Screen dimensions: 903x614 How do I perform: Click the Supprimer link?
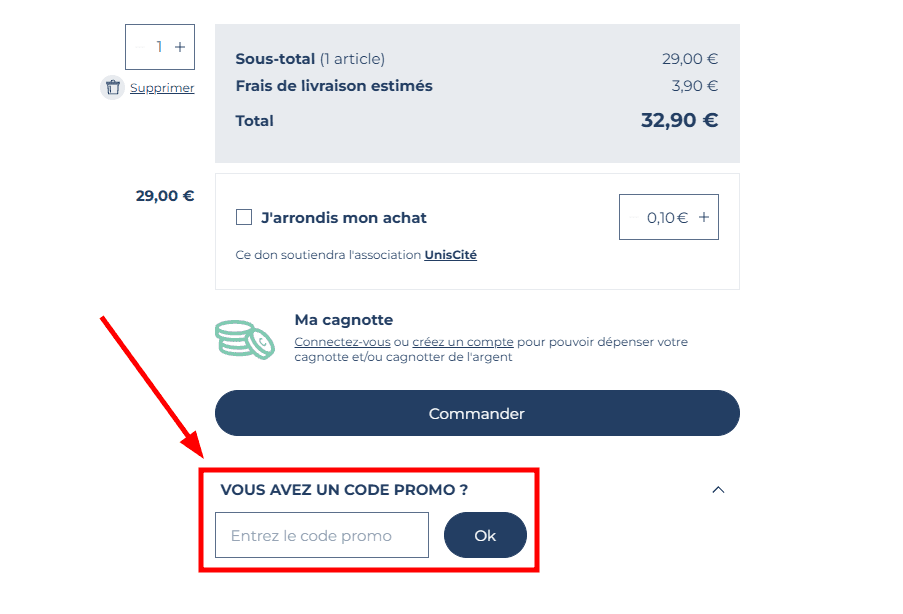(x=162, y=88)
